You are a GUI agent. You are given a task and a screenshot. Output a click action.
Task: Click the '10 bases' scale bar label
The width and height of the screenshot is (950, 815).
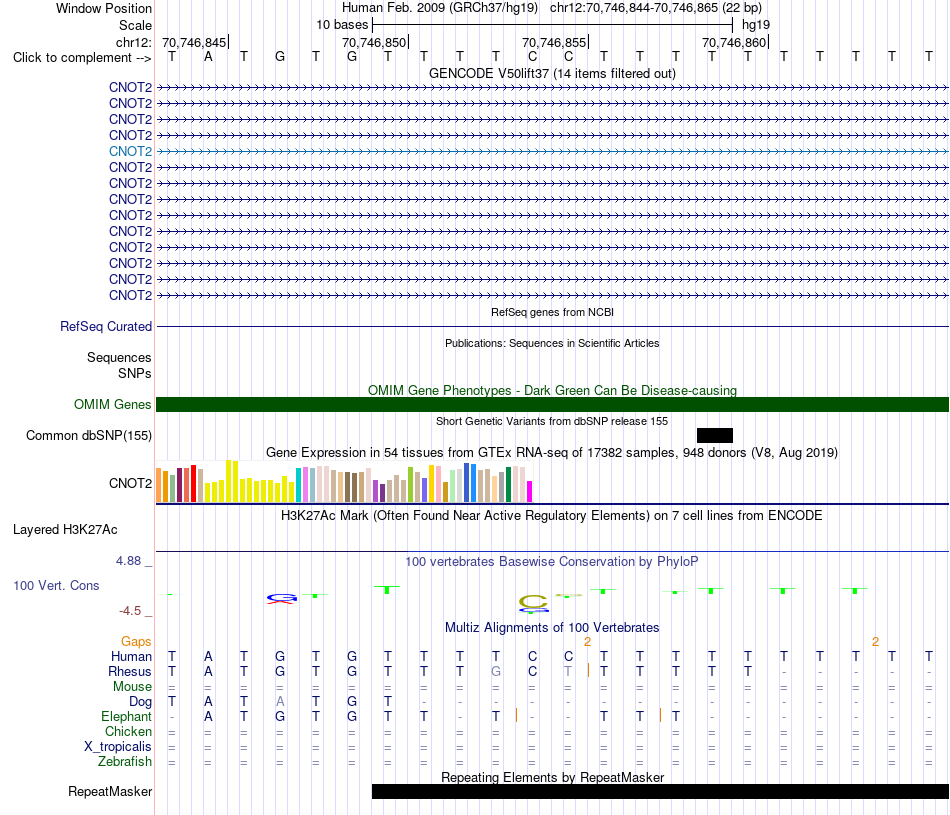tap(342, 25)
